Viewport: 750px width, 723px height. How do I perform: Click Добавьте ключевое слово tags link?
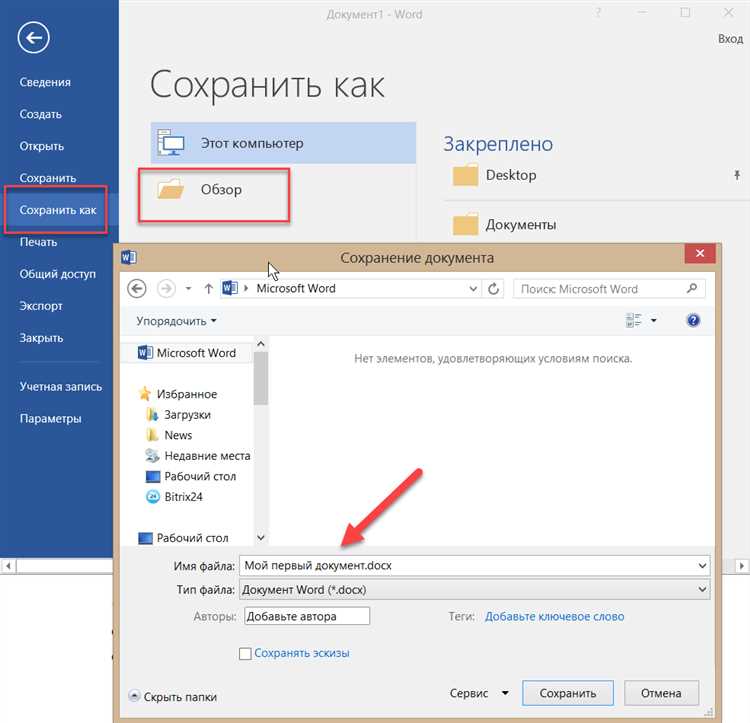554,616
